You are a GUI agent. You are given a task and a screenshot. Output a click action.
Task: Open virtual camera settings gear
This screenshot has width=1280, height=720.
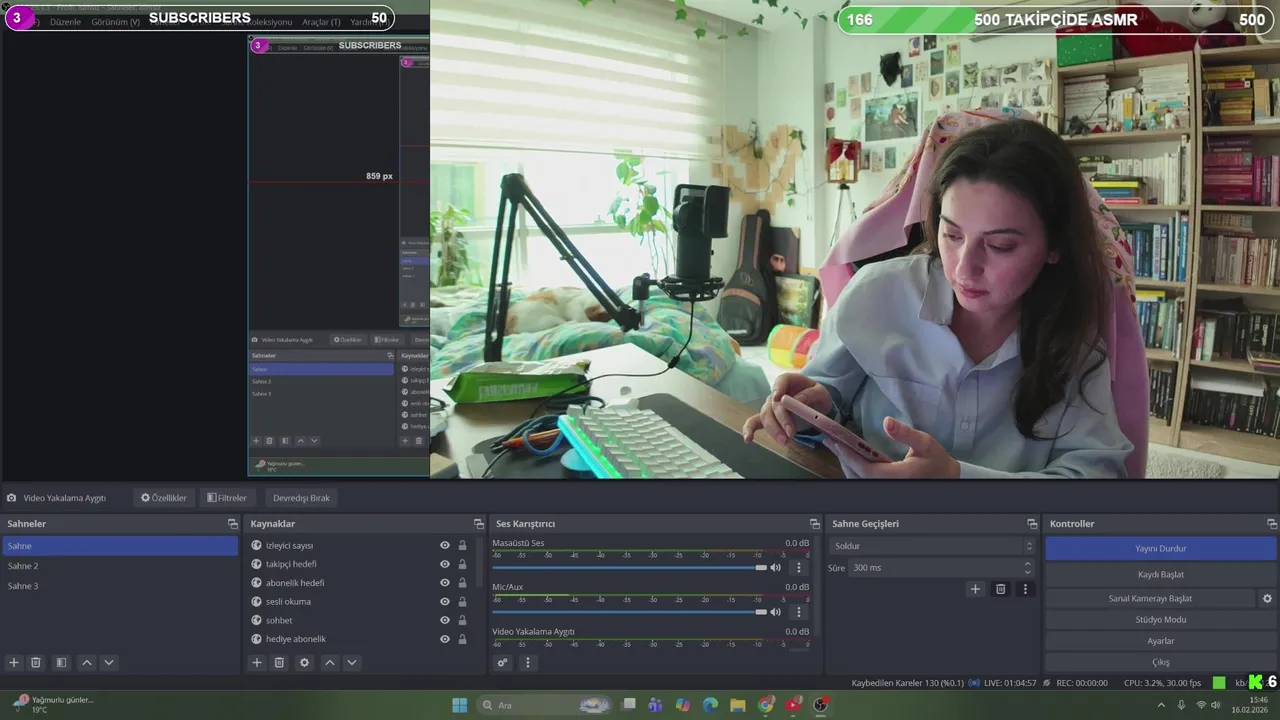(x=1267, y=598)
